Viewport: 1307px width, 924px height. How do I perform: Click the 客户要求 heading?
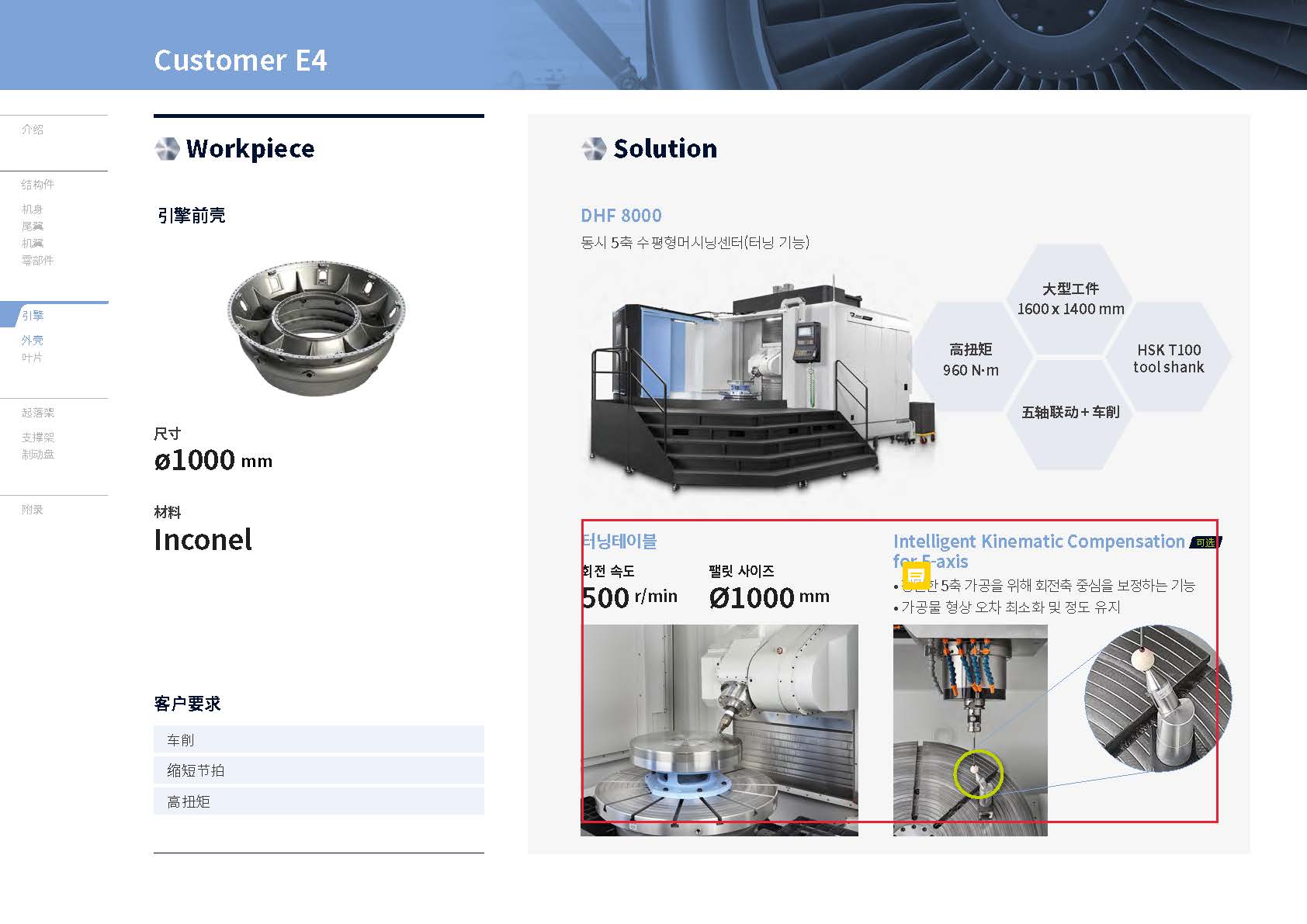coord(187,704)
